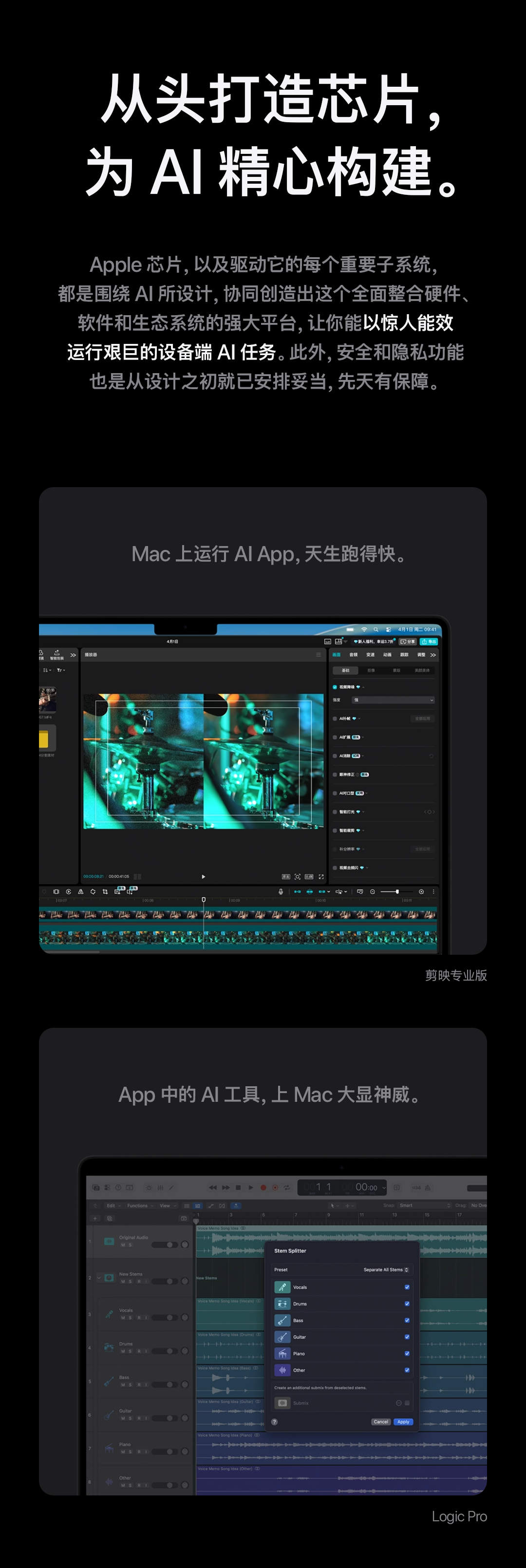Uncheck the Bass stem checkbox
Viewport: 526px width, 1568px height.
point(407,1320)
